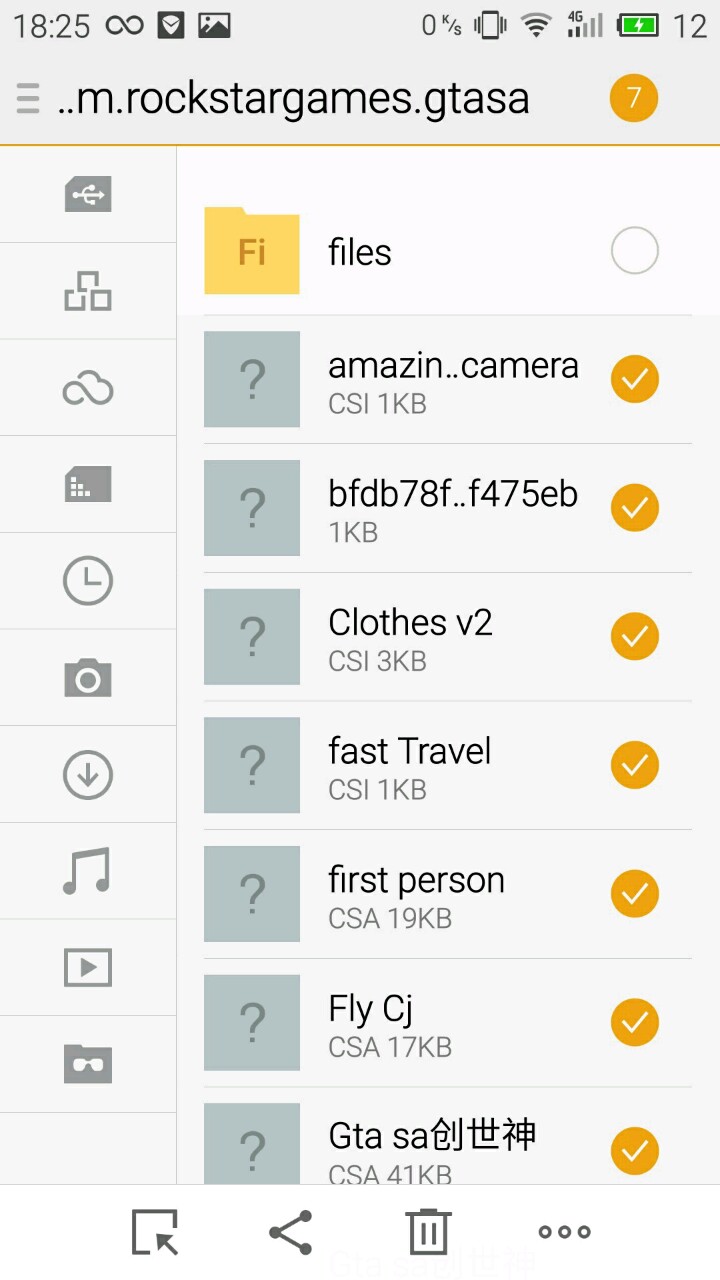The height and width of the screenshot is (1280, 720).
Task: Open USB storage in sidebar
Action: pyautogui.click(x=88, y=194)
